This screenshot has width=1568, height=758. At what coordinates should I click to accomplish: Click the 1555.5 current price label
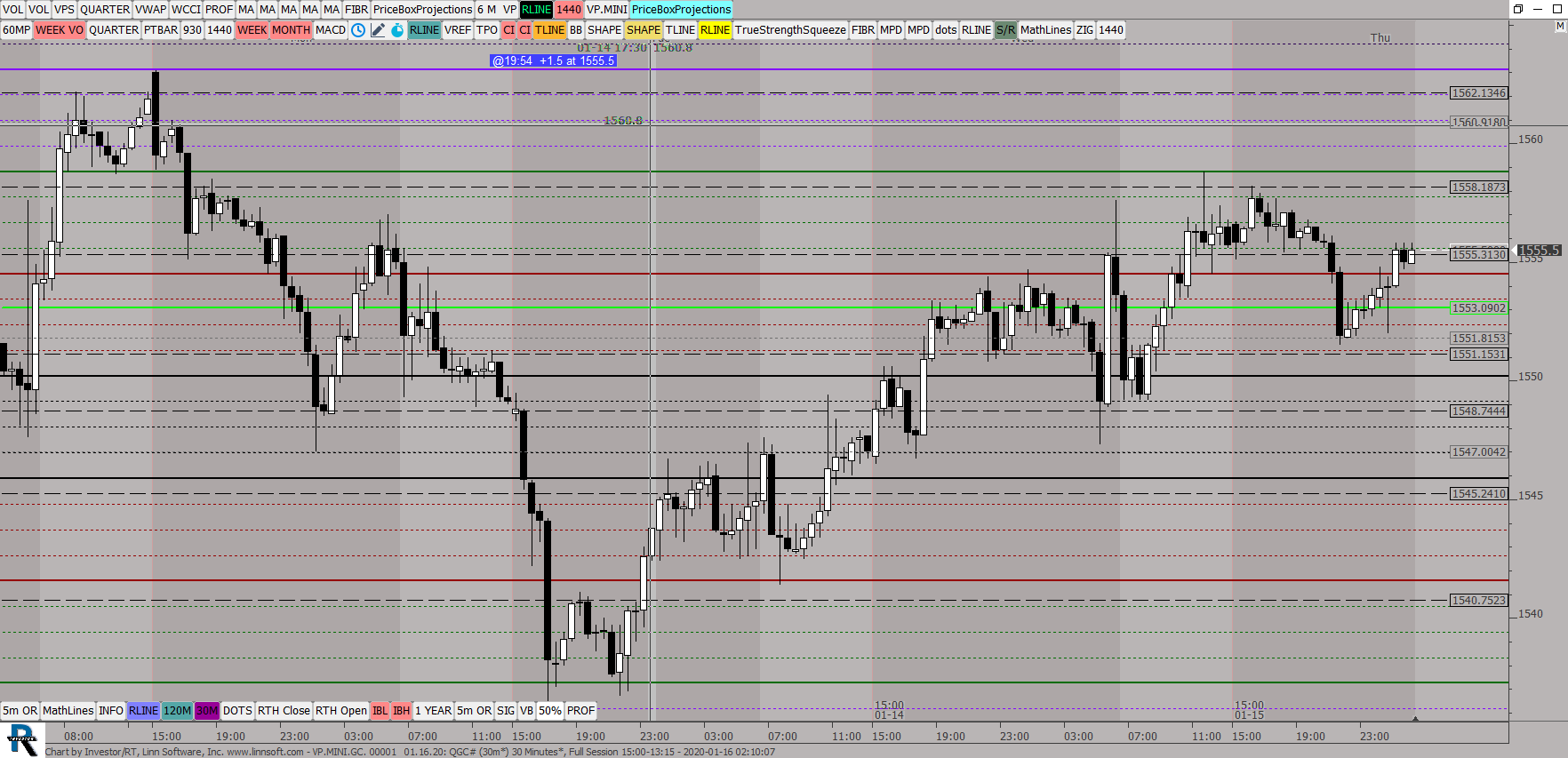tap(1538, 251)
